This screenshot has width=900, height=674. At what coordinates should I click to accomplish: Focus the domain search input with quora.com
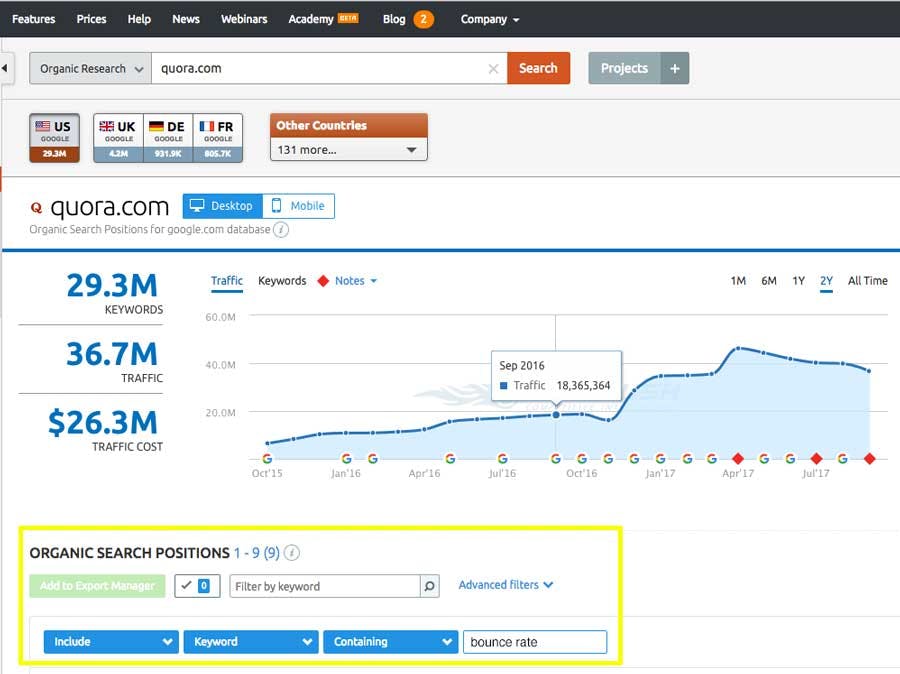point(329,68)
